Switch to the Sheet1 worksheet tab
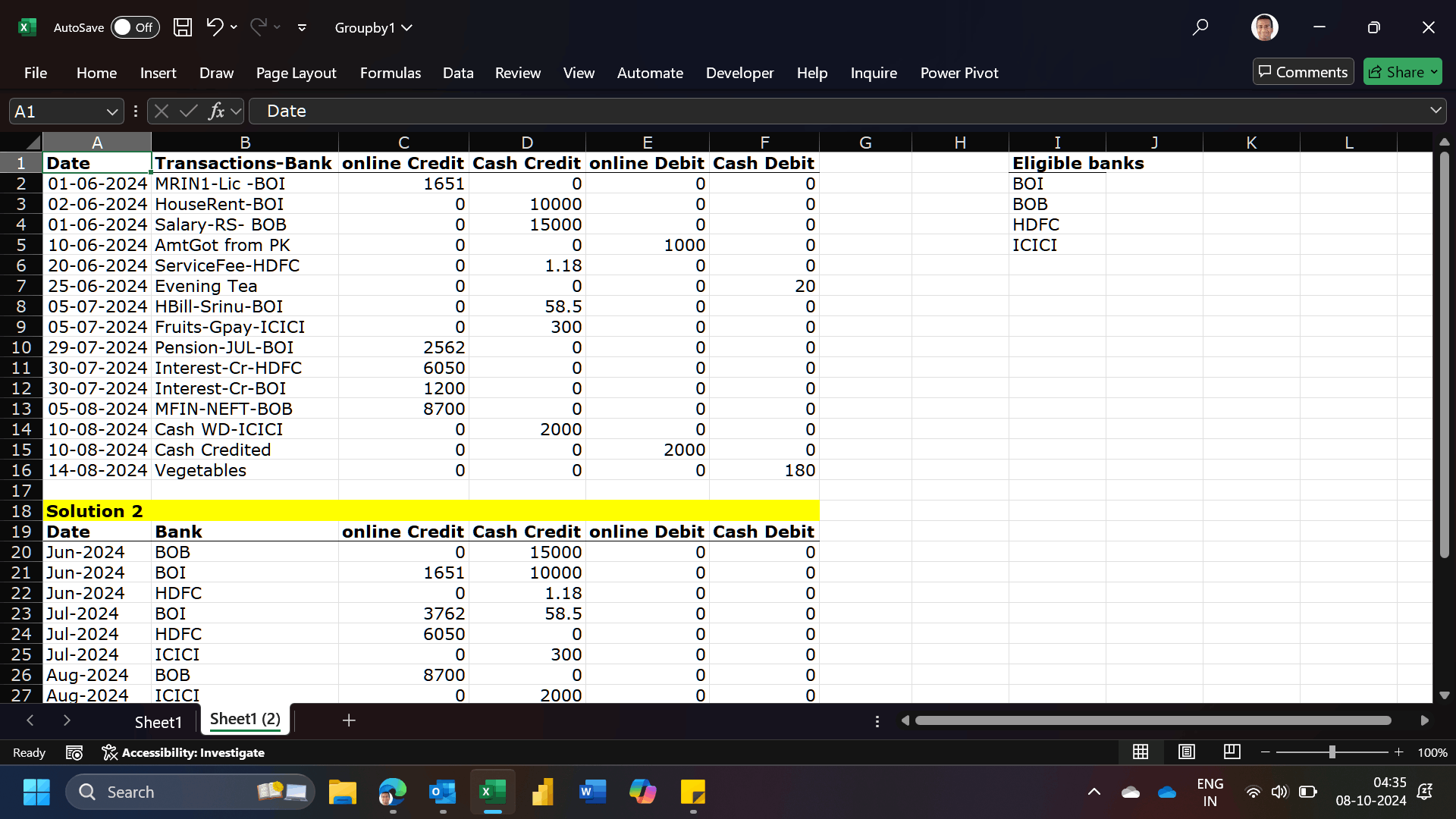This screenshot has width=1456, height=819. click(158, 722)
